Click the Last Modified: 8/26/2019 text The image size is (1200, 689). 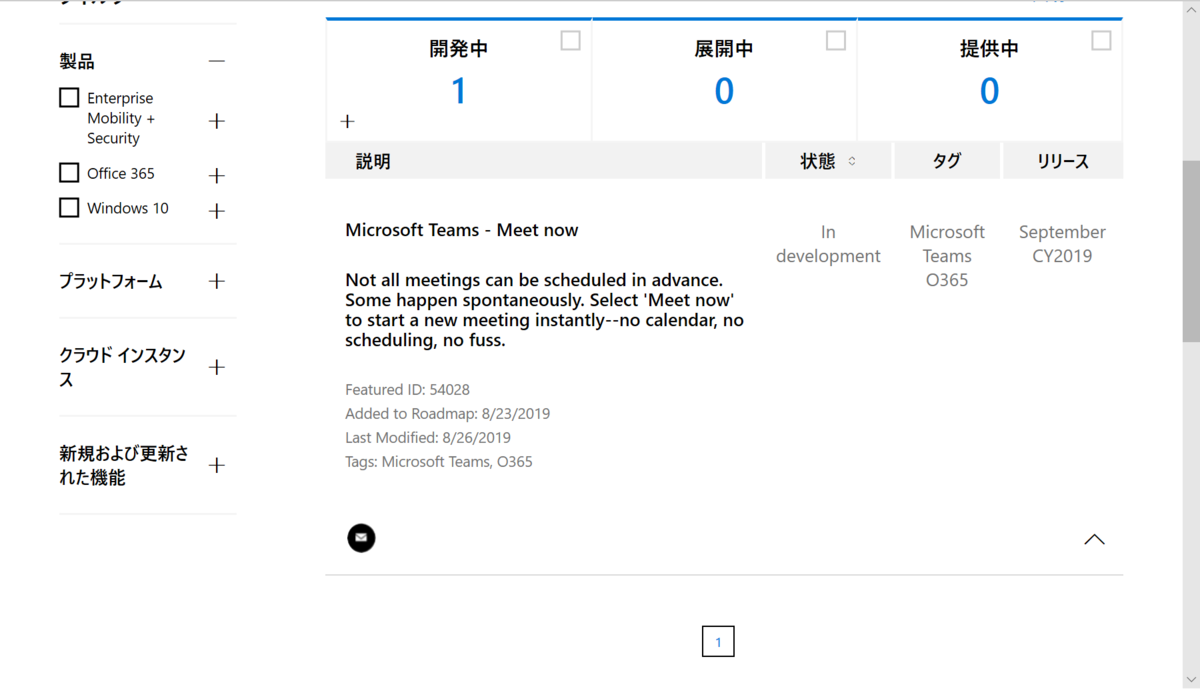428,438
